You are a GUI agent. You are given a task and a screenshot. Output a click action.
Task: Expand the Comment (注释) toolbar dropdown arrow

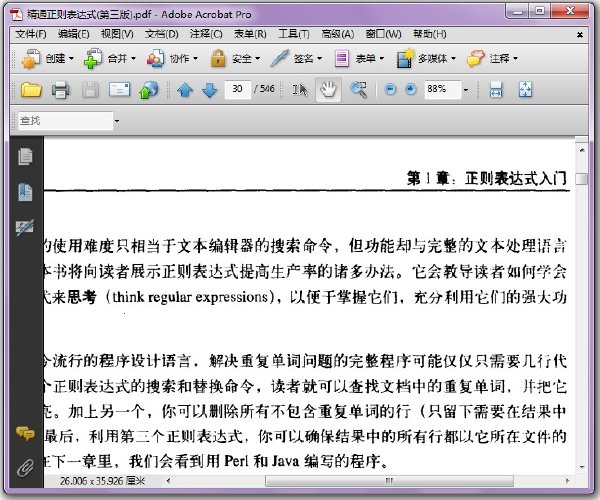[x=515, y=59]
